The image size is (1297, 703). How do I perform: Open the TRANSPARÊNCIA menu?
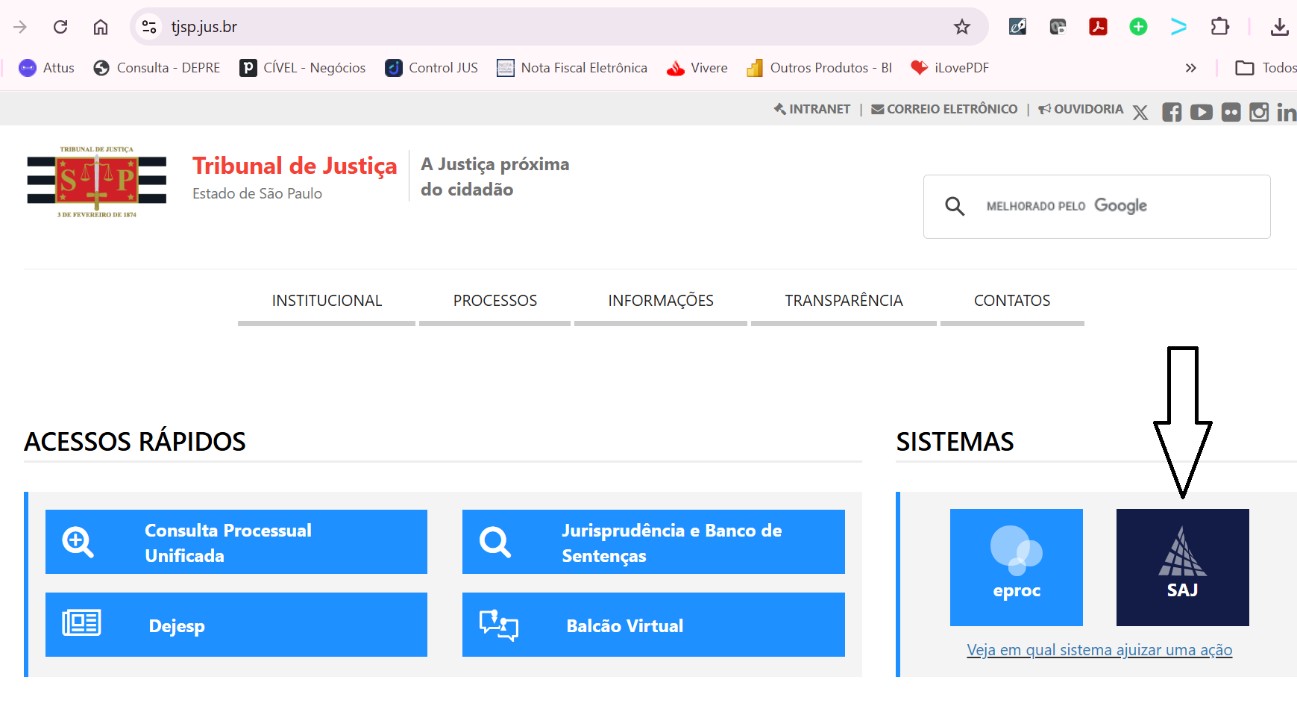[x=844, y=301]
